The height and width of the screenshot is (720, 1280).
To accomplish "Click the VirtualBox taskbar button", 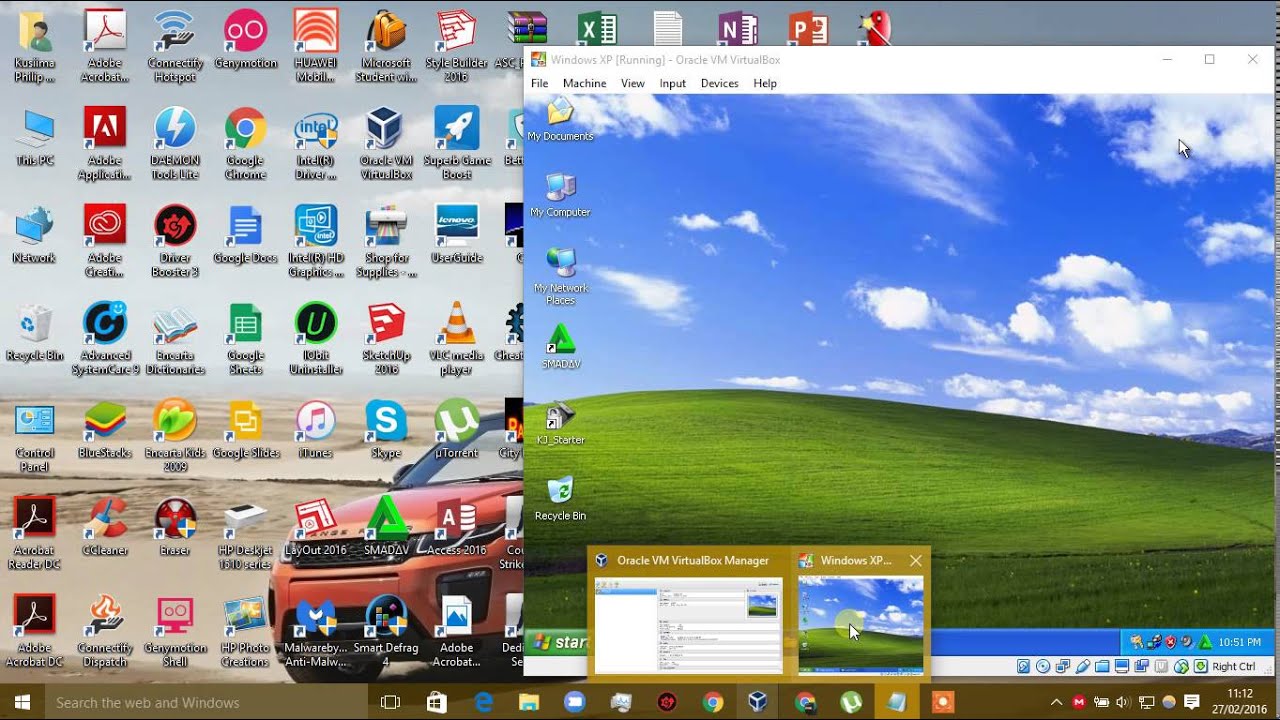I will [757, 702].
